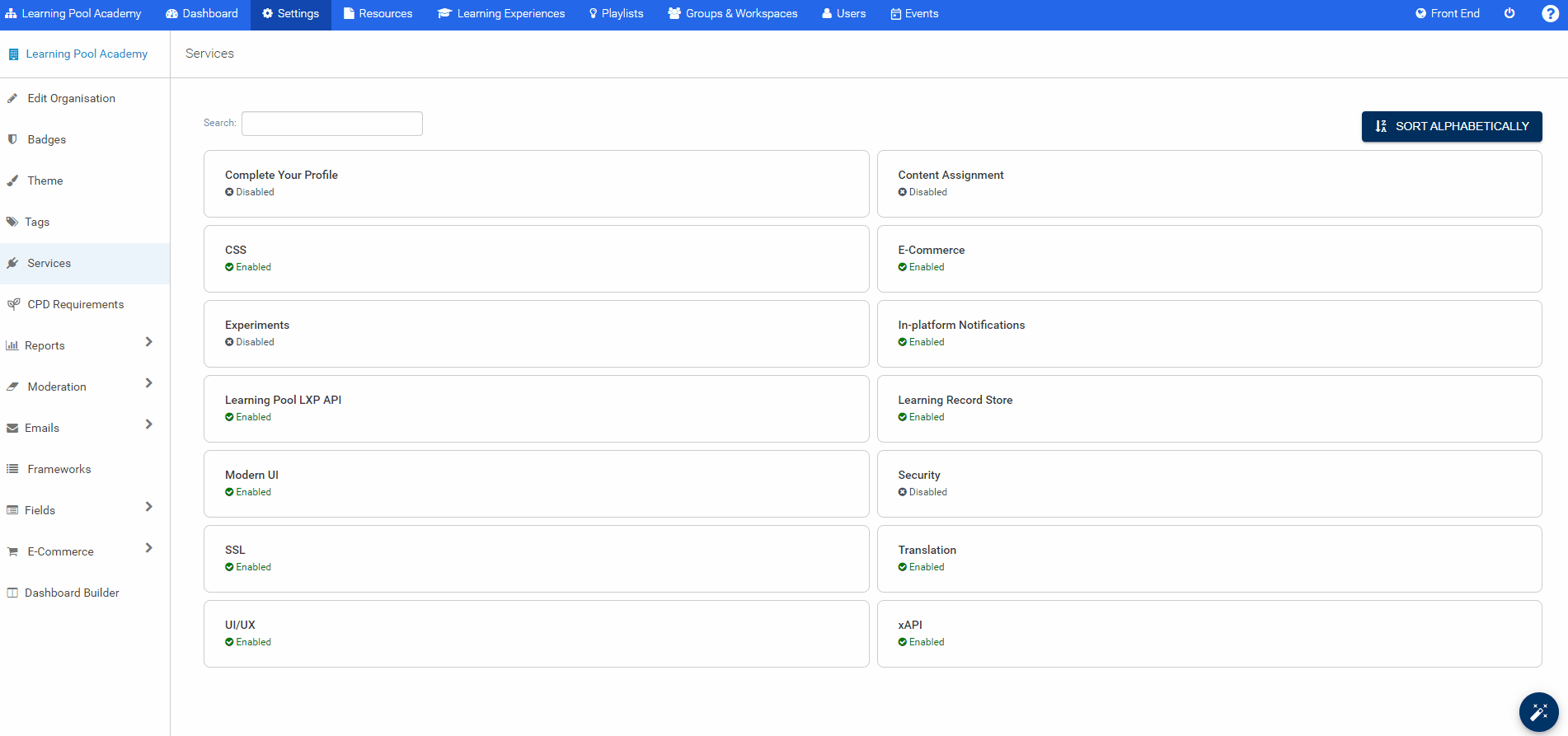Image resolution: width=1568 pixels, height=736 pixels.
Task: Click the Badges shield icon in sidebar
Action: click(x=12, y=139)
